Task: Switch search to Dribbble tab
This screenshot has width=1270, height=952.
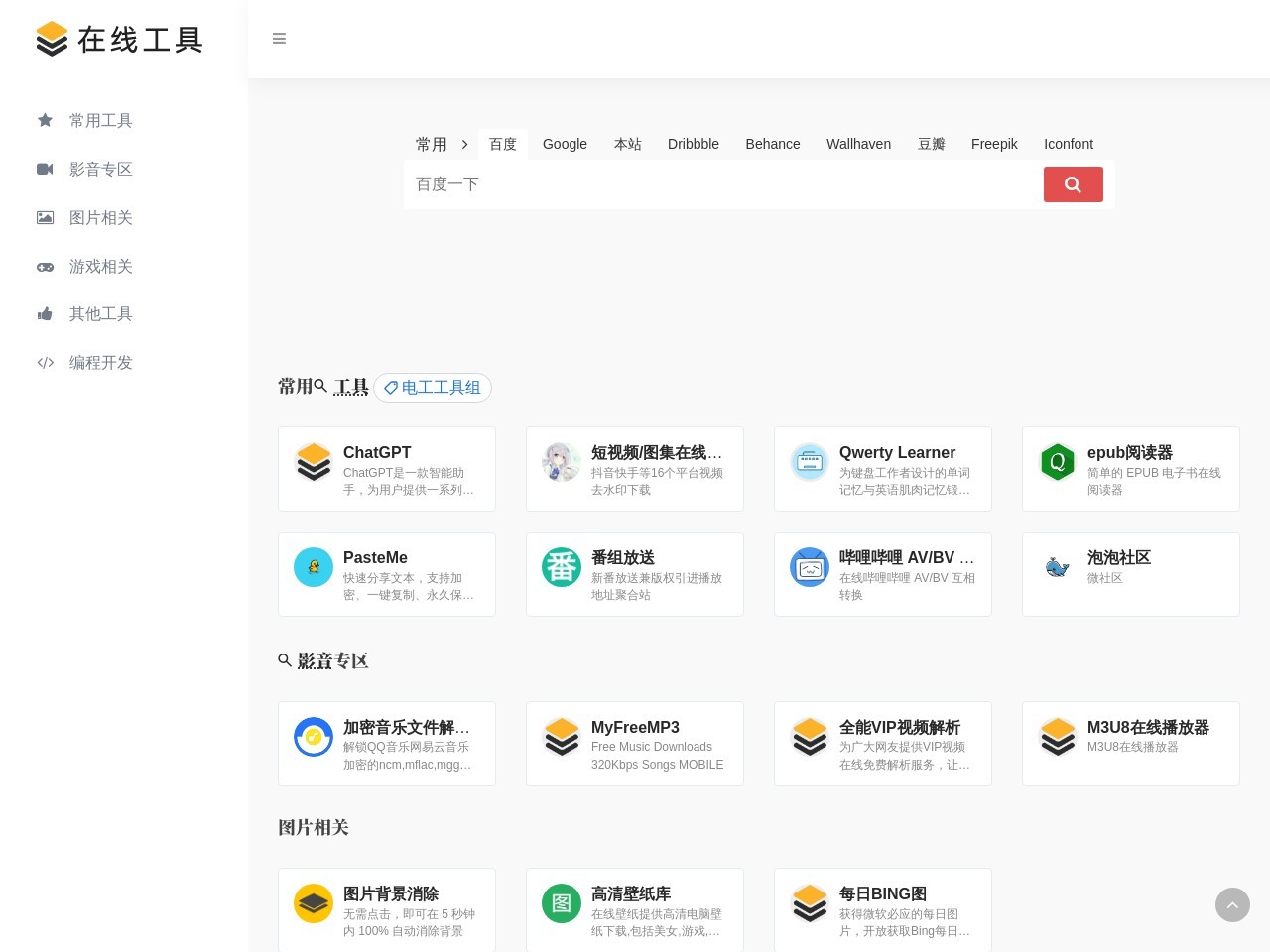Action: coord(694,144)
